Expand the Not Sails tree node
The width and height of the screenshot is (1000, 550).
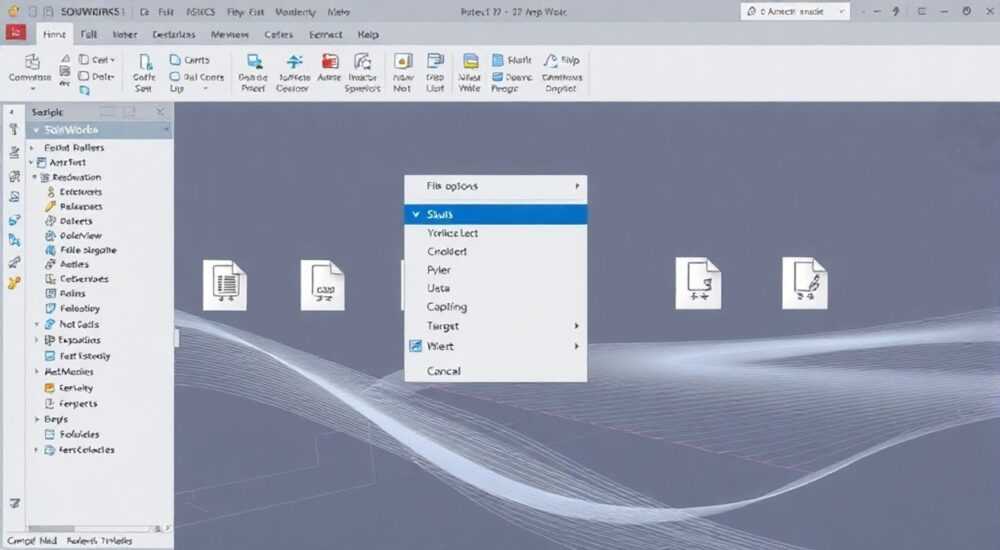click(x=37, y=324)
